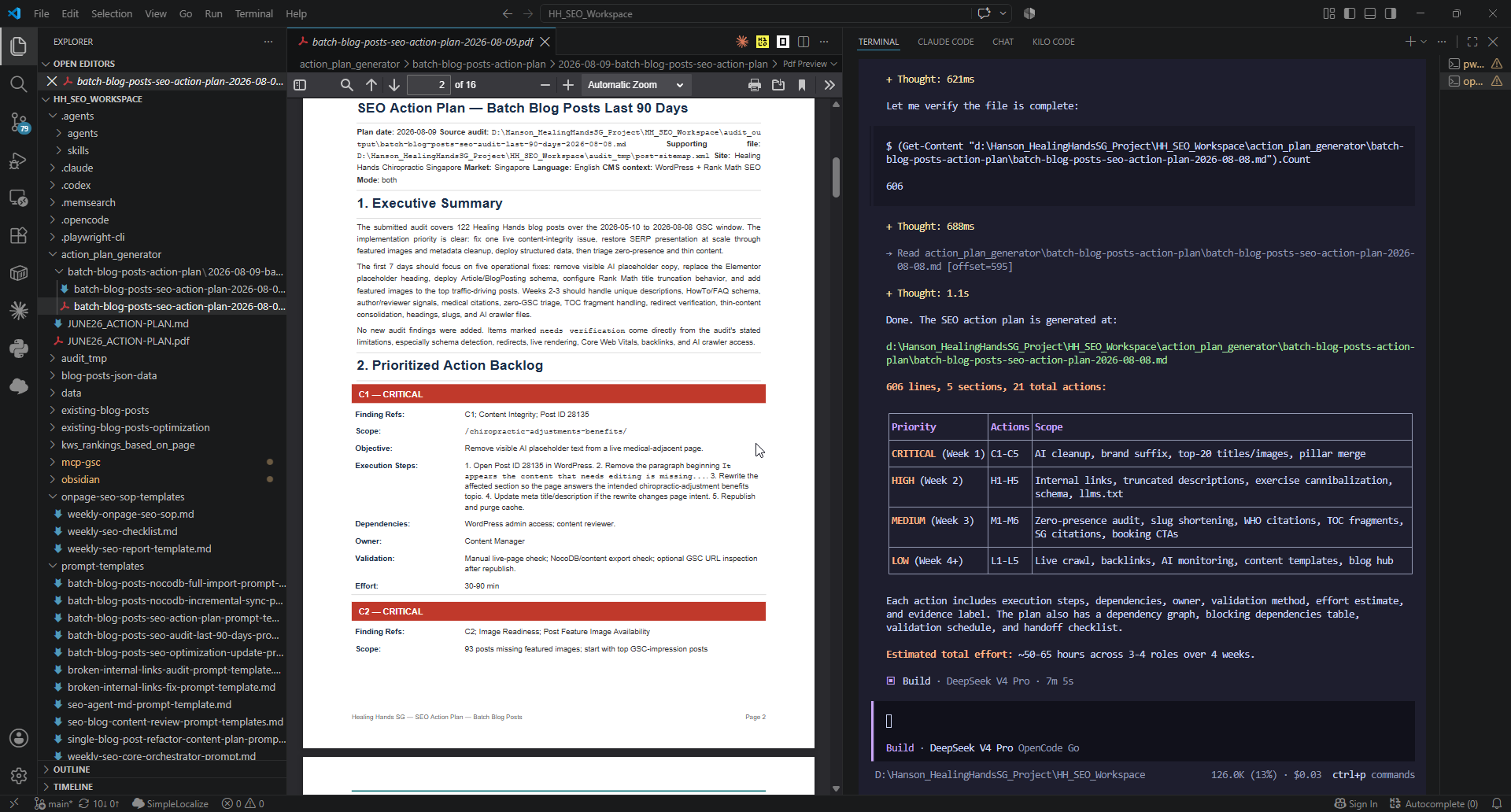
Task: Click PDF bookmark icon
Action: click(x=802, y=85)
